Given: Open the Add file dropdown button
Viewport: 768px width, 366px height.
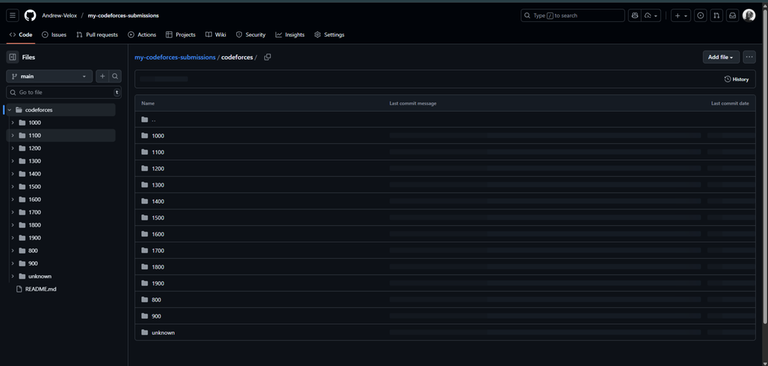Looking at the screenshot, I should tap(721, 57).
